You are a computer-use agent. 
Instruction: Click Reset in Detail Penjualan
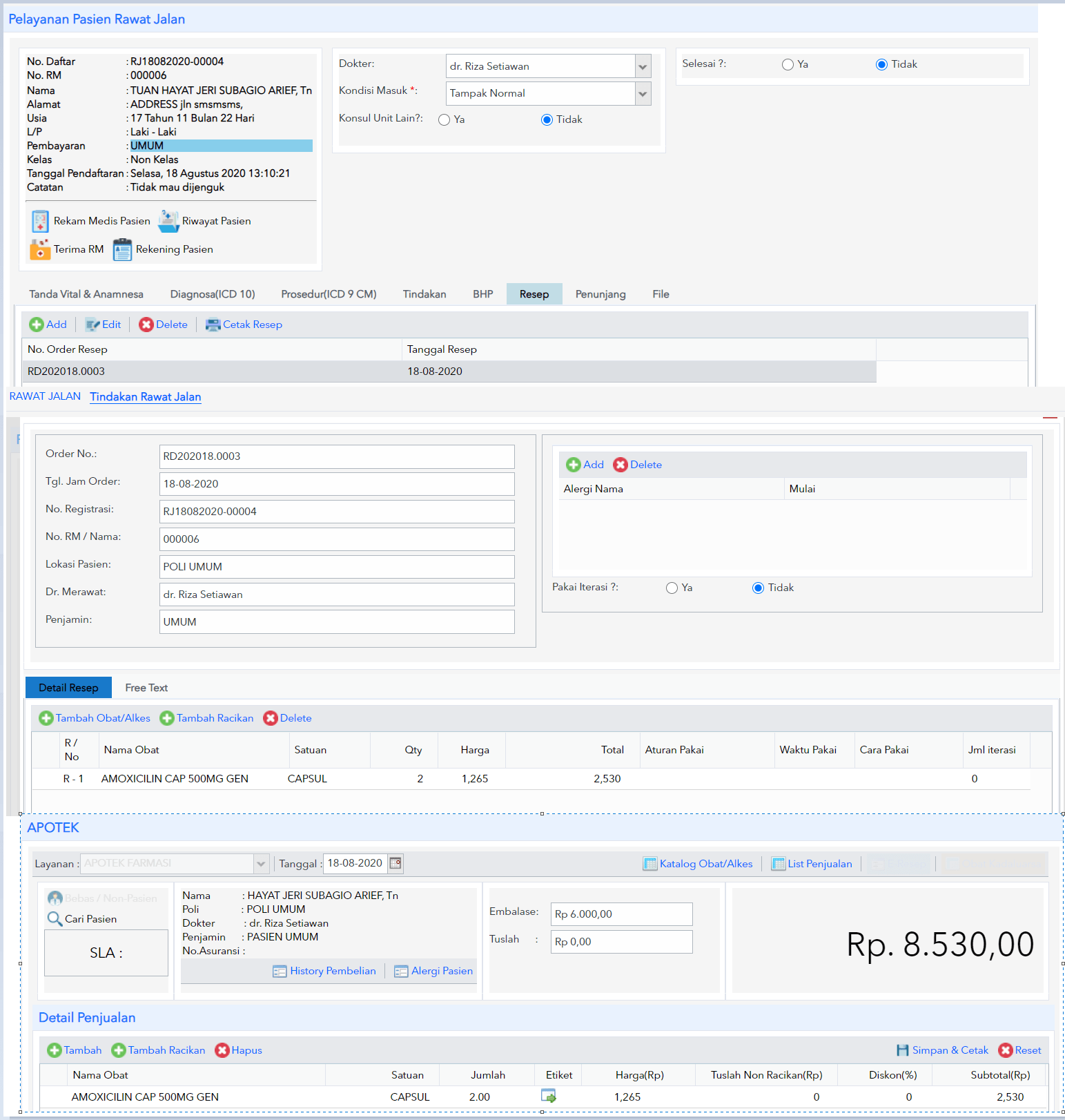pyautogui.click(x=1019, y=1050)
